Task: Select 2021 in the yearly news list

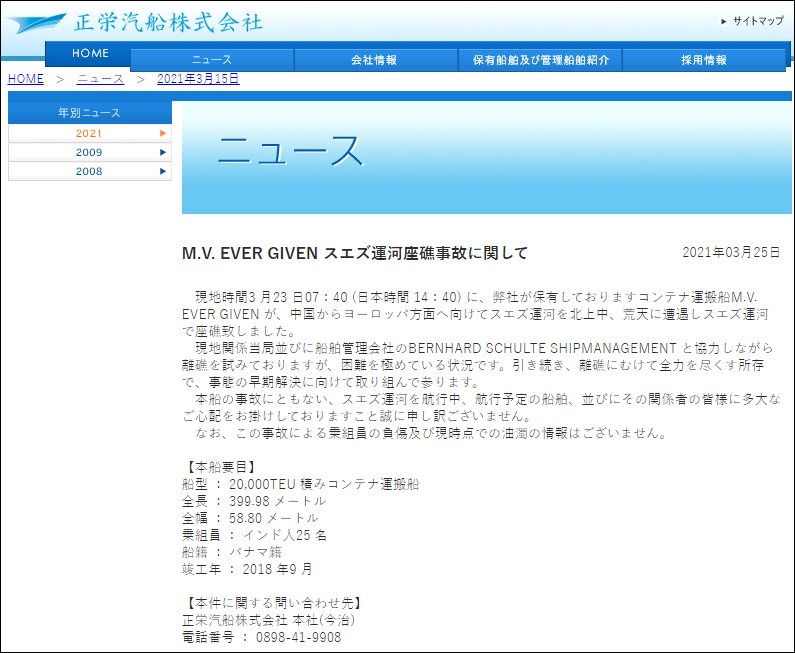Action: (90, 133)
